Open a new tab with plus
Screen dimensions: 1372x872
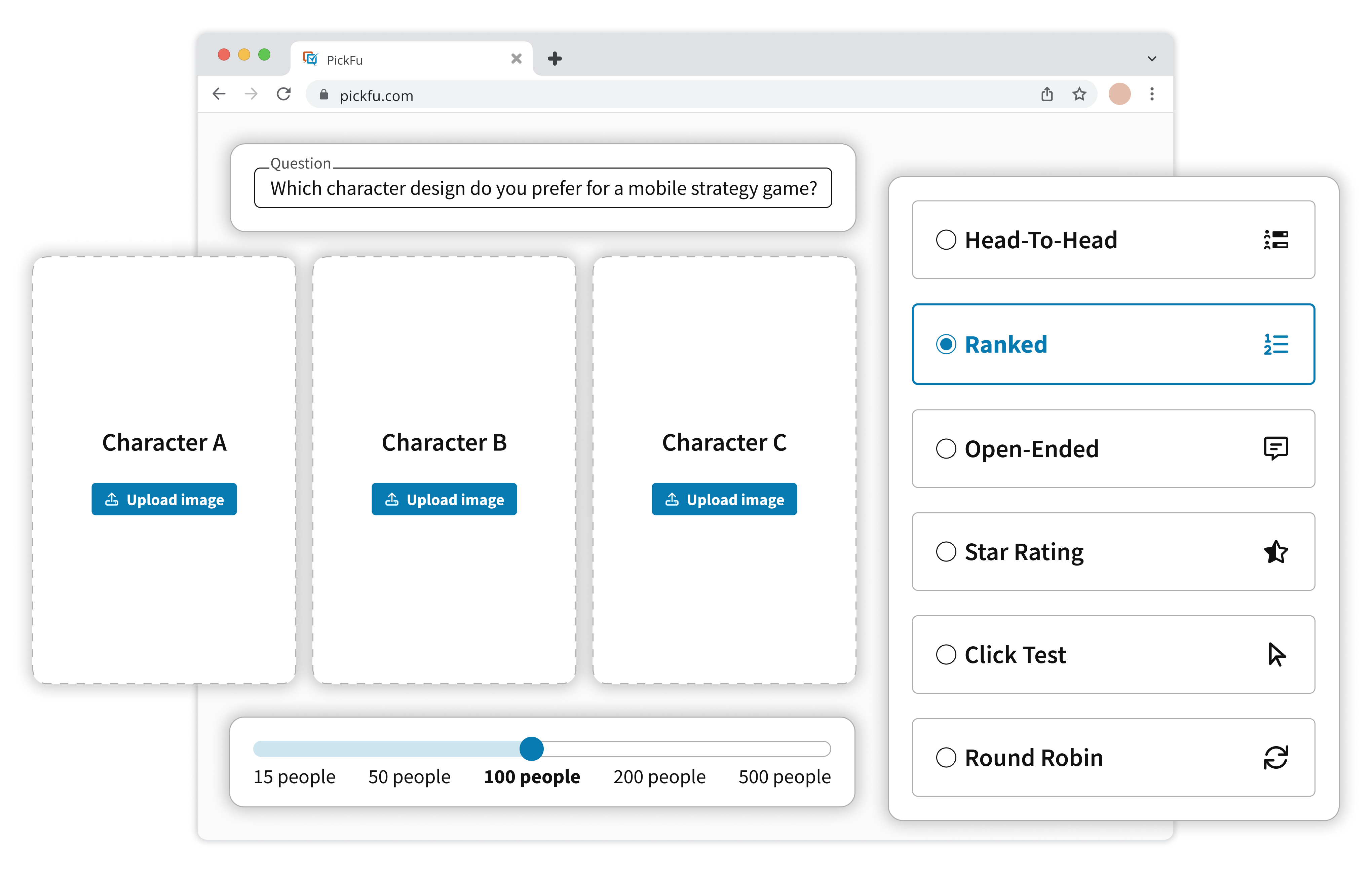click(x=555, y=59)
